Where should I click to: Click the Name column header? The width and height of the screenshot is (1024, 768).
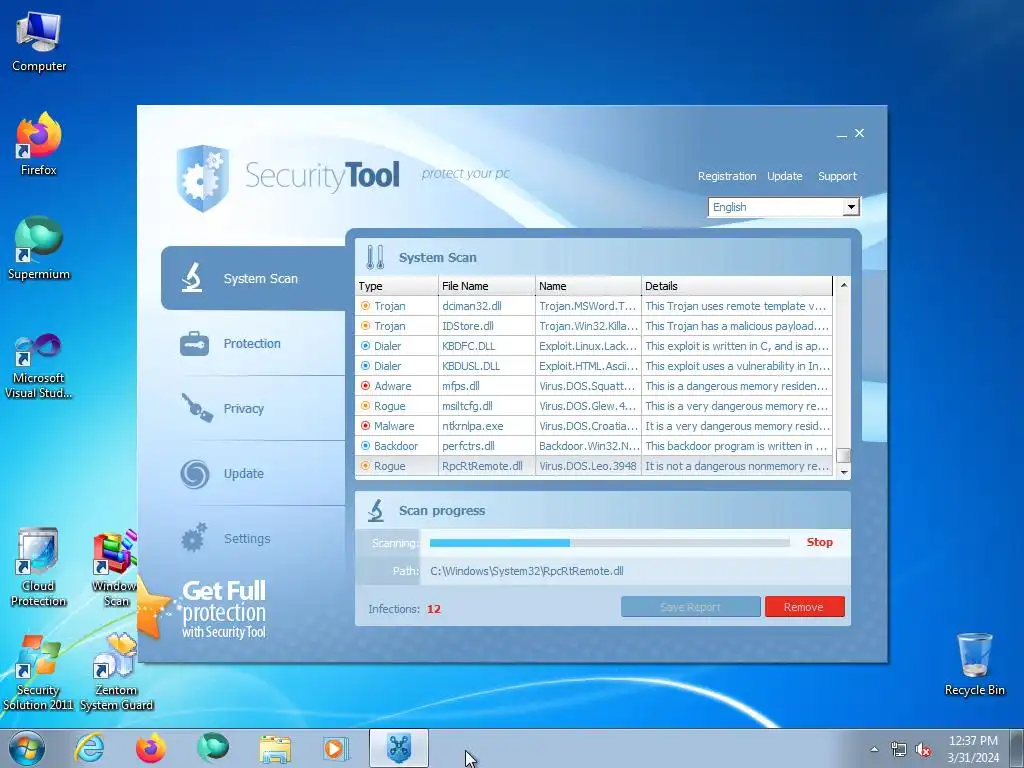pyautogui.click(x=588, y=286)
